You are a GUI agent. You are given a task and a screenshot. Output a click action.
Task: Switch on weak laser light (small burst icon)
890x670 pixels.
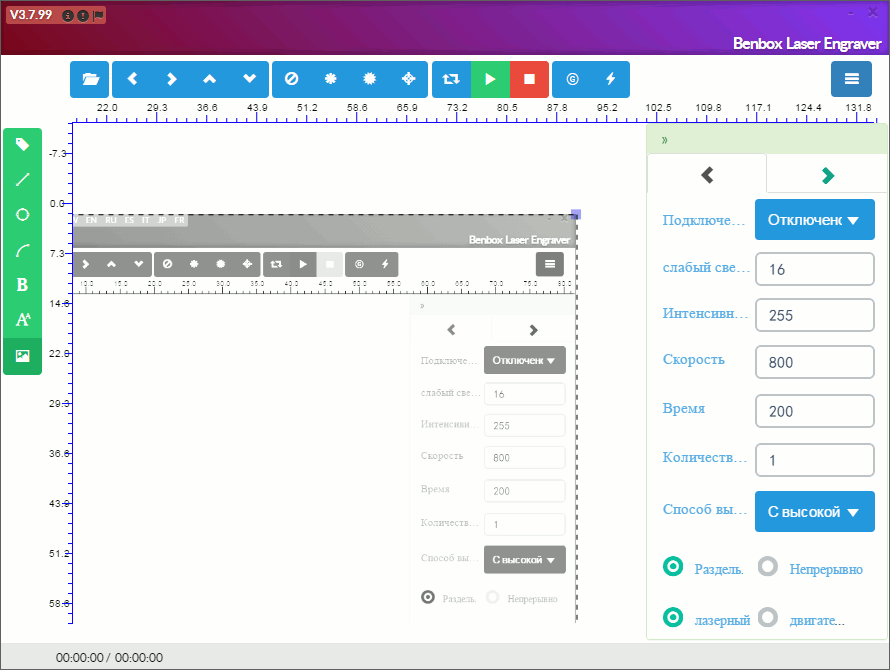(330, 79)
